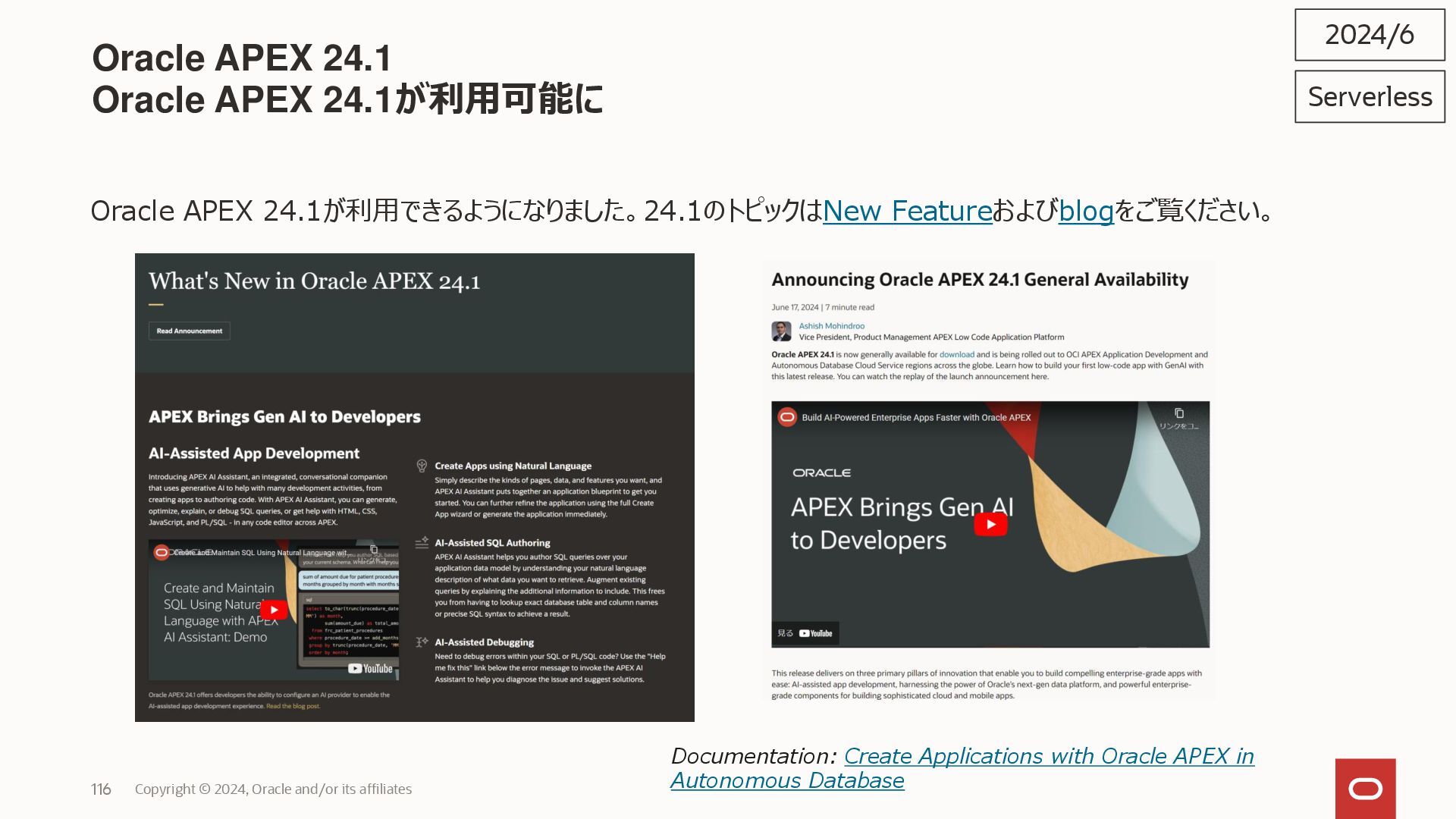Click the AI-Assisted Debugging icon
This screenshot has height=819, width=1456.
422,642
